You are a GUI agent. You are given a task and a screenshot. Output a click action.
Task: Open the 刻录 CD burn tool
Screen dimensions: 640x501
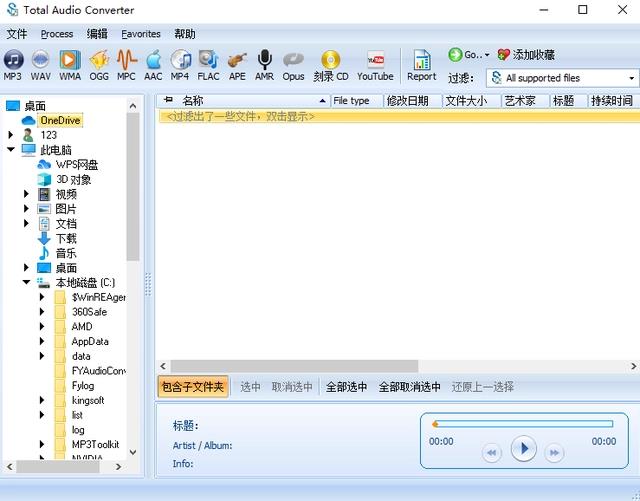331,65
